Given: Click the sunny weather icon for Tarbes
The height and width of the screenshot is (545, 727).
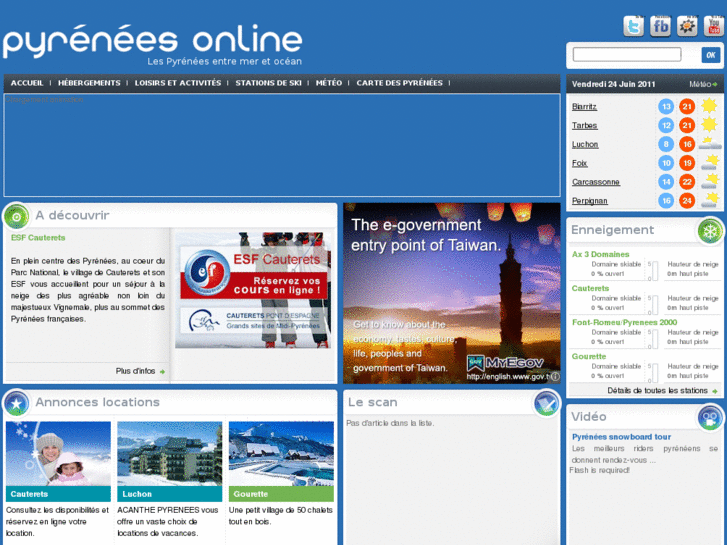Looking at the screenshot, I should tap(709, 125).
